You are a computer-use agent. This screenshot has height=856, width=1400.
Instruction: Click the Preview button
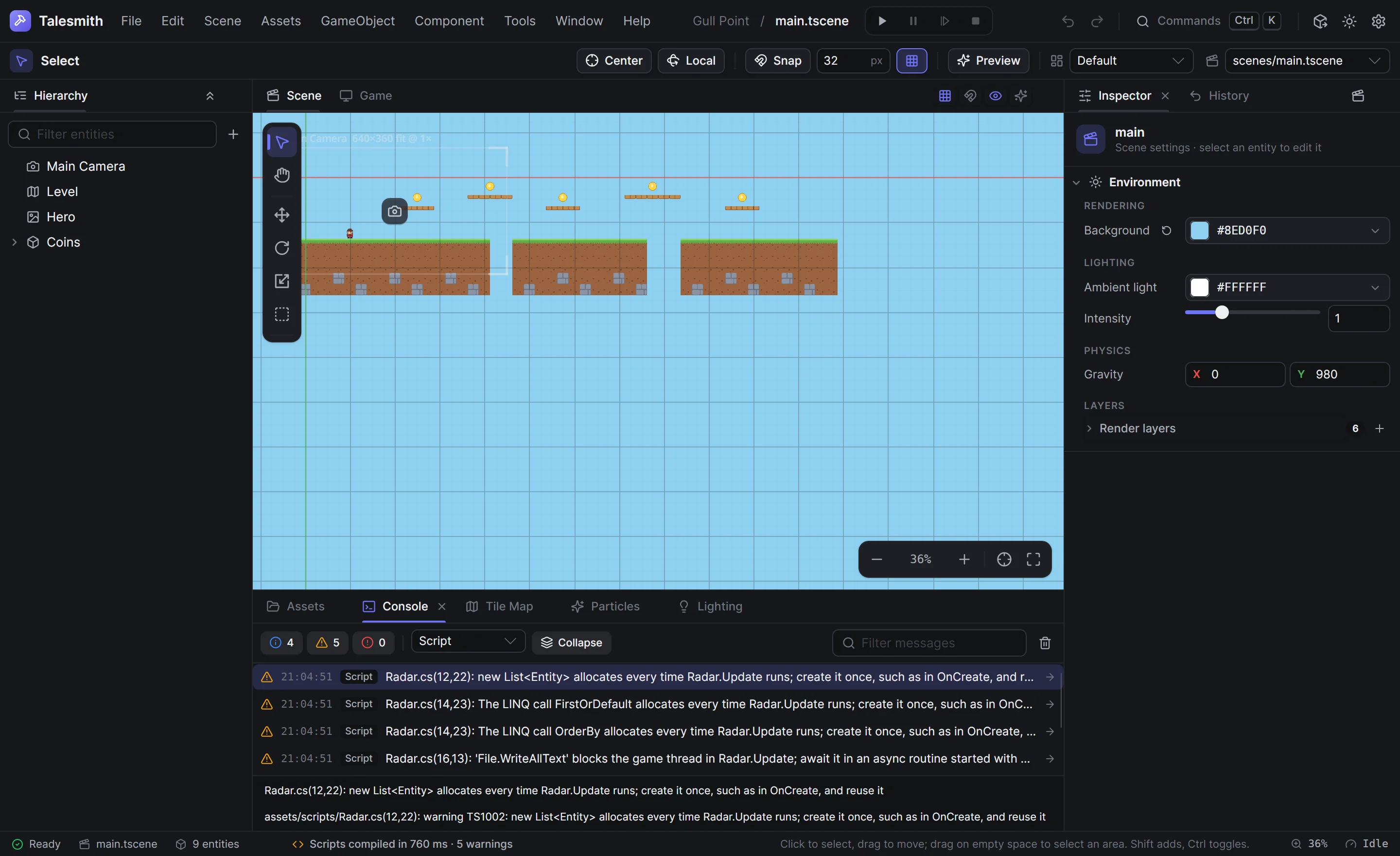click(x=988, y=61)
